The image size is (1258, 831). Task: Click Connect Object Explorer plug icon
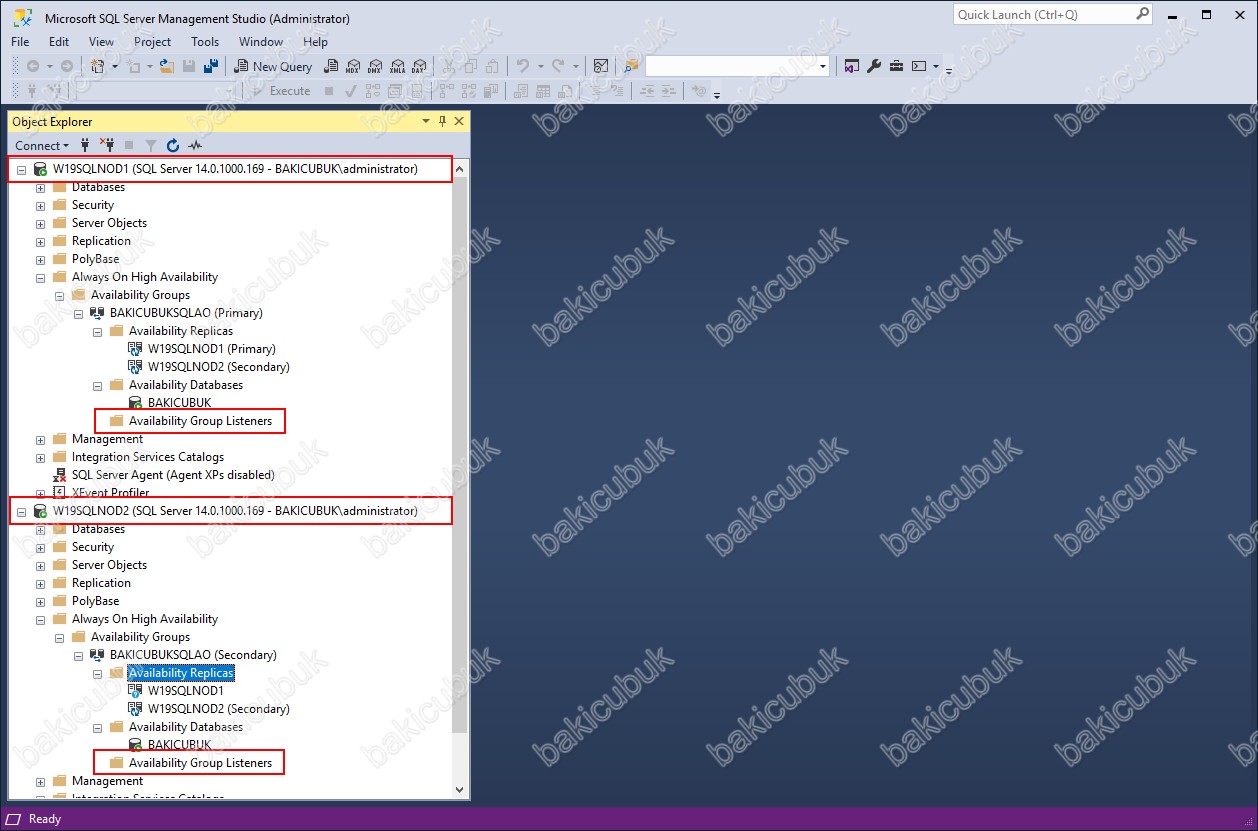85,145
